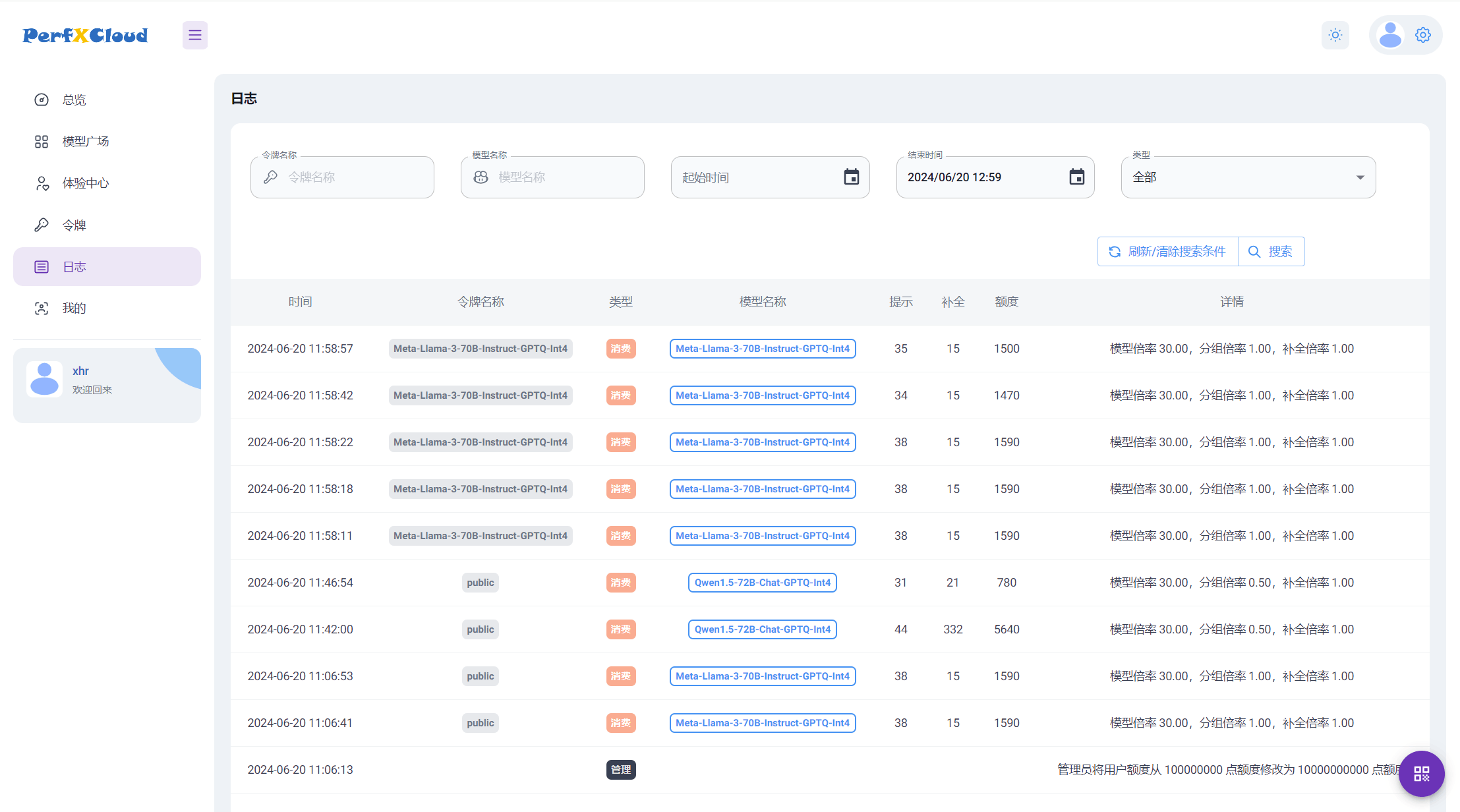Screen dimensions: 1460x812
Task: Click the 总览 gauge icon
Action: [x=42, y=100]
